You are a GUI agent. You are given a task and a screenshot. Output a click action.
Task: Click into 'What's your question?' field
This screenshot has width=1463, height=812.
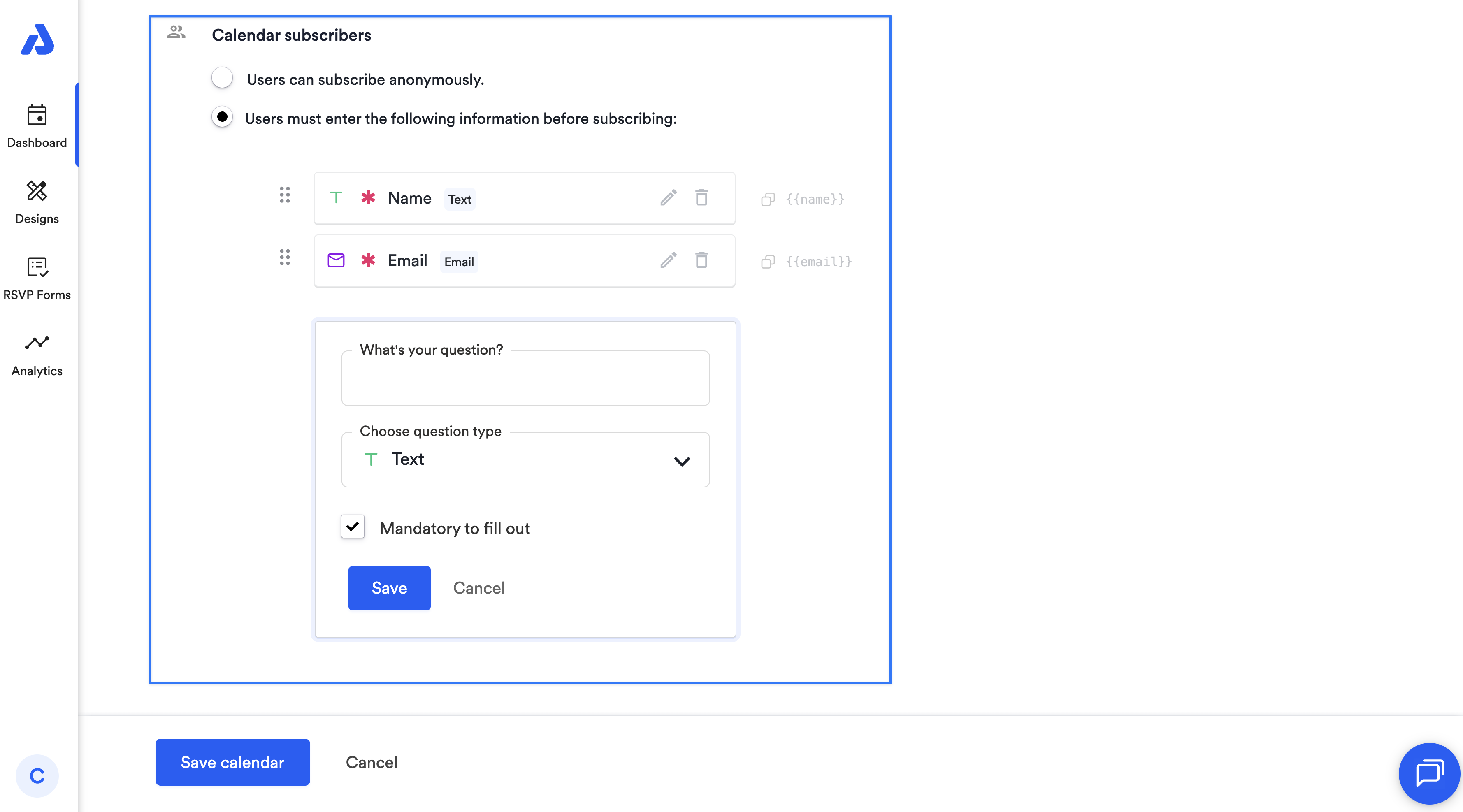tap(525, 379)
